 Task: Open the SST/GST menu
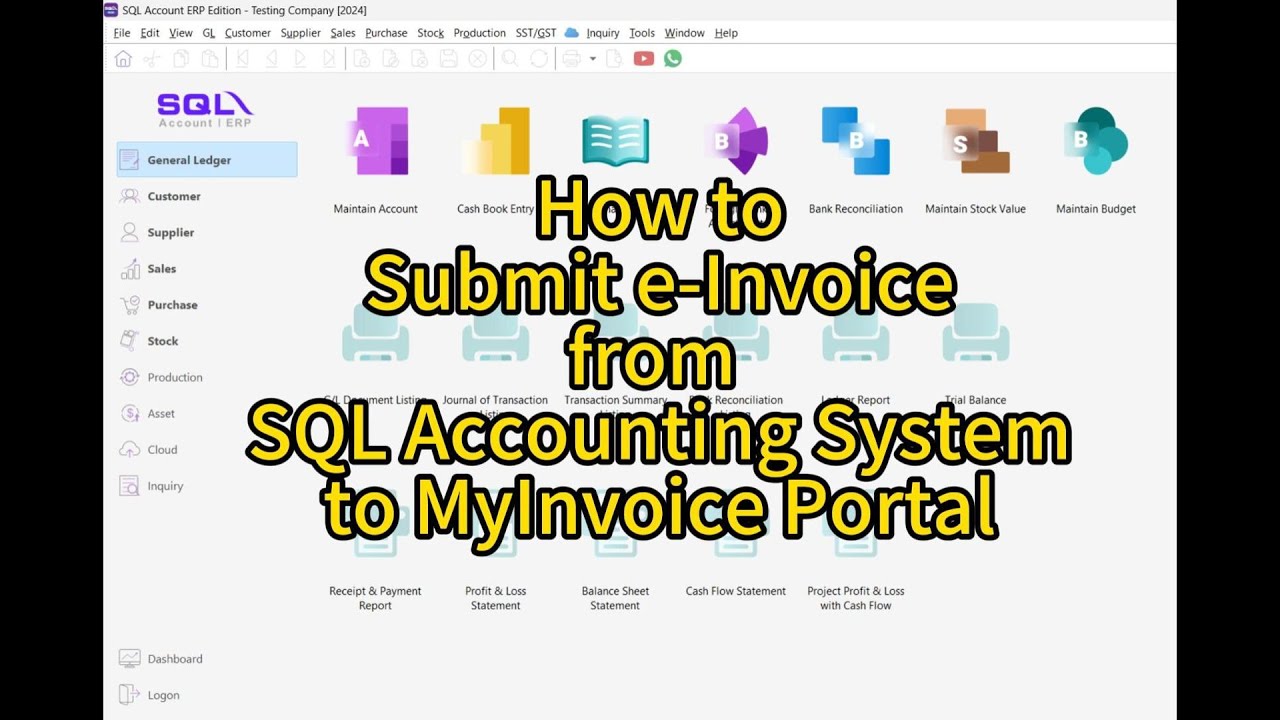[536, 33]
